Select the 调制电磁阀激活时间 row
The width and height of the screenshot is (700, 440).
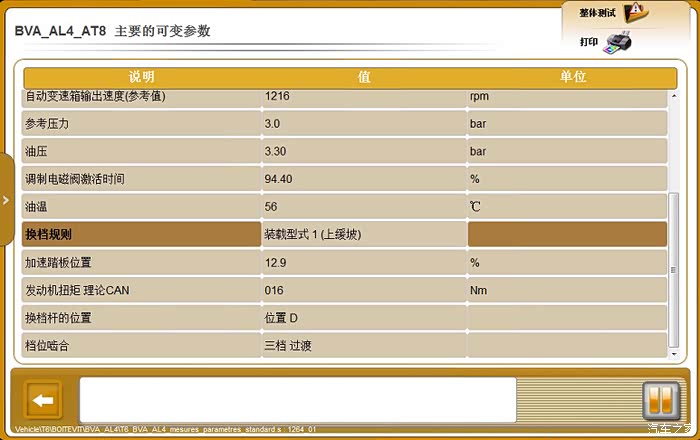[141, 179]
